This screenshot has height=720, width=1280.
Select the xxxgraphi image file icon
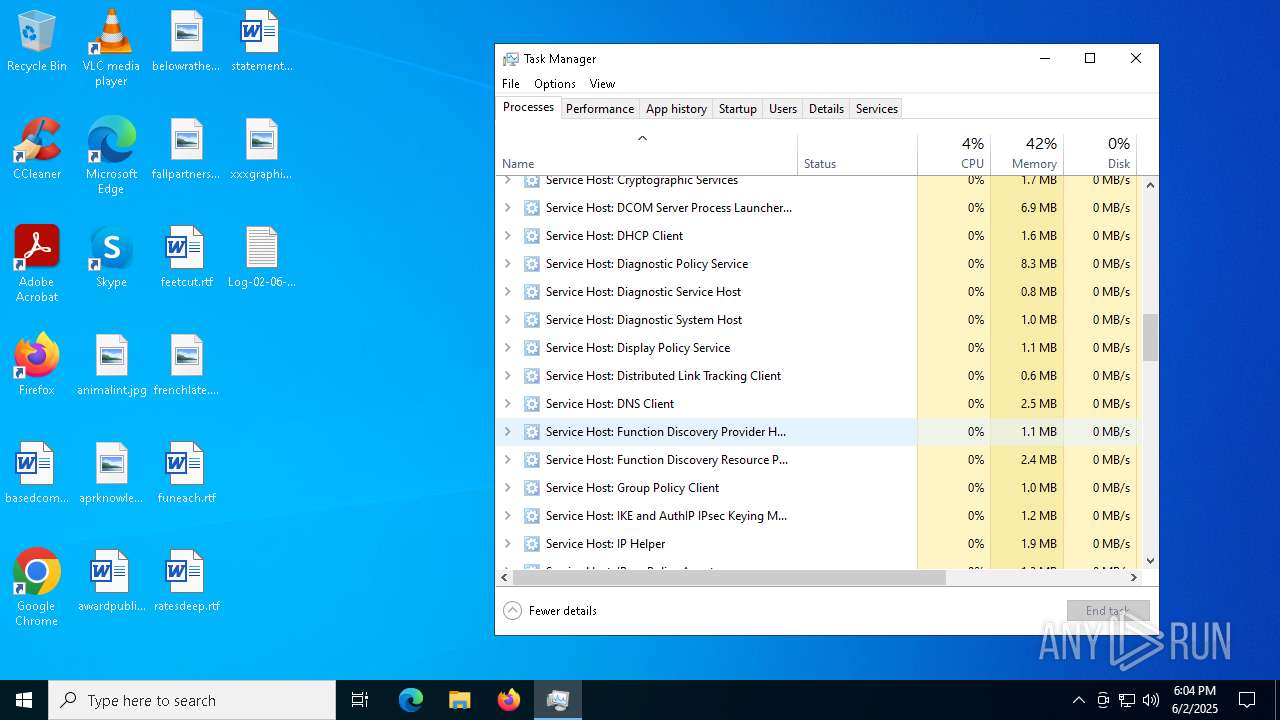(x=261, y=149)
